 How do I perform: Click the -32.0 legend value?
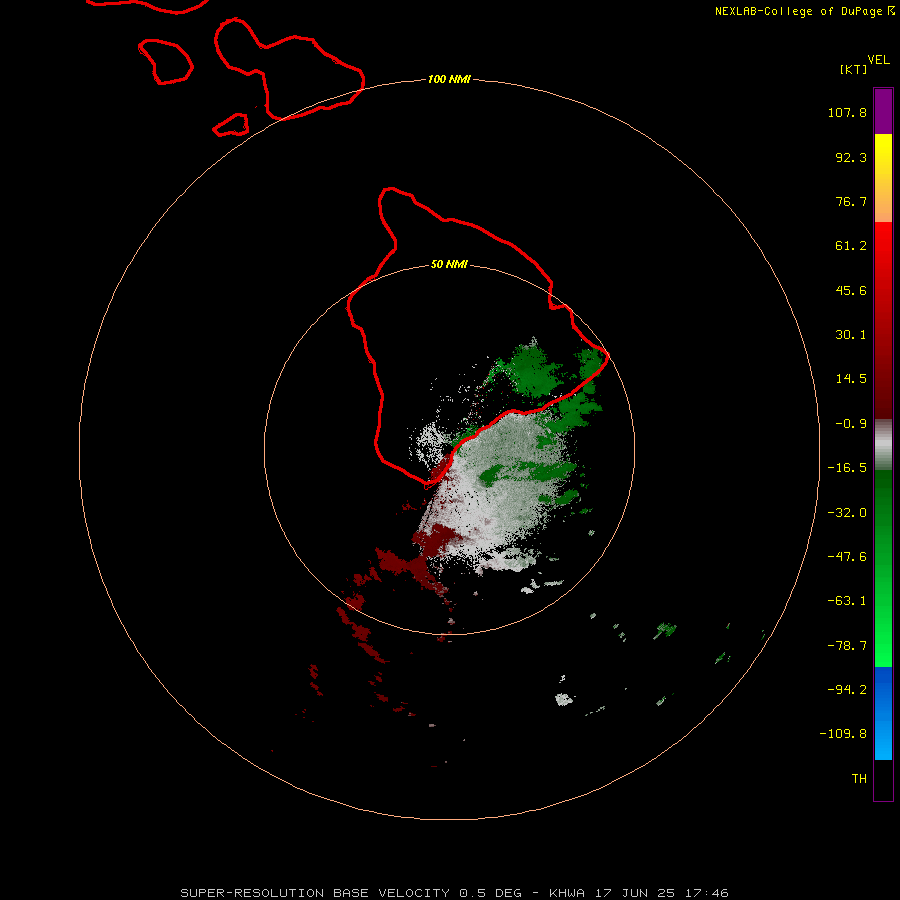point(847,513)
